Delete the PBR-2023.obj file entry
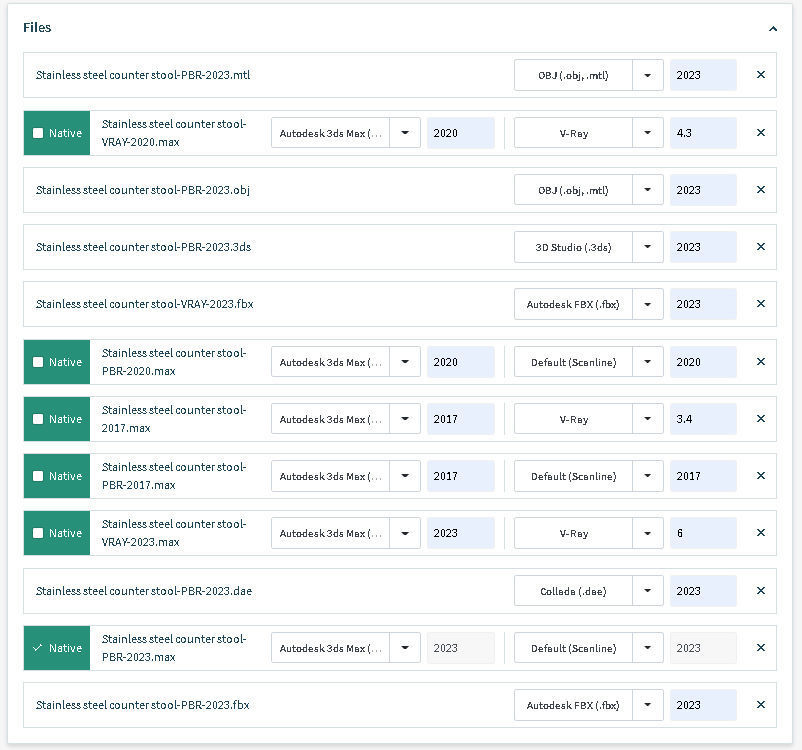This screenshot has width=802, height=750. (x=760, y=190)
